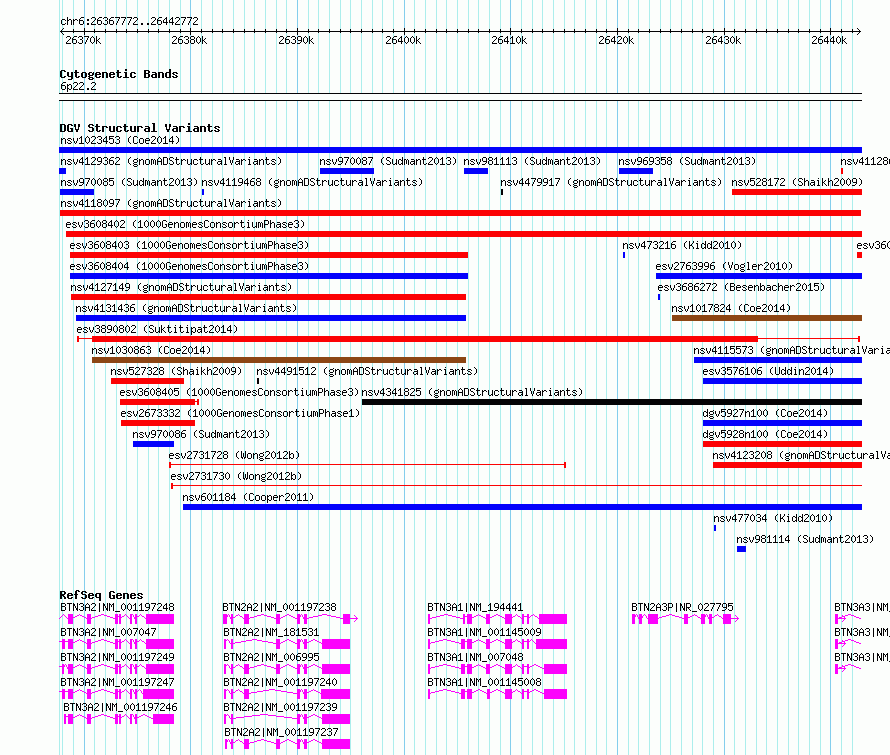Click nsv477034 (Kidd2010) variant label
Viewport: 890px width, 755px height.
[x=773, y=518]
